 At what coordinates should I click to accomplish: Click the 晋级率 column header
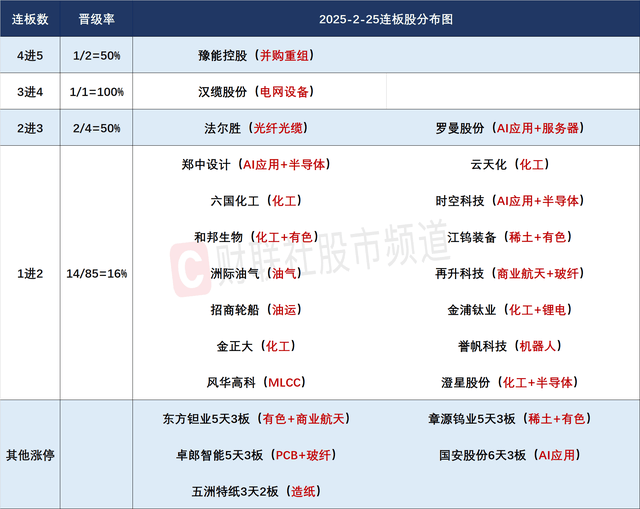pos(97,19)
